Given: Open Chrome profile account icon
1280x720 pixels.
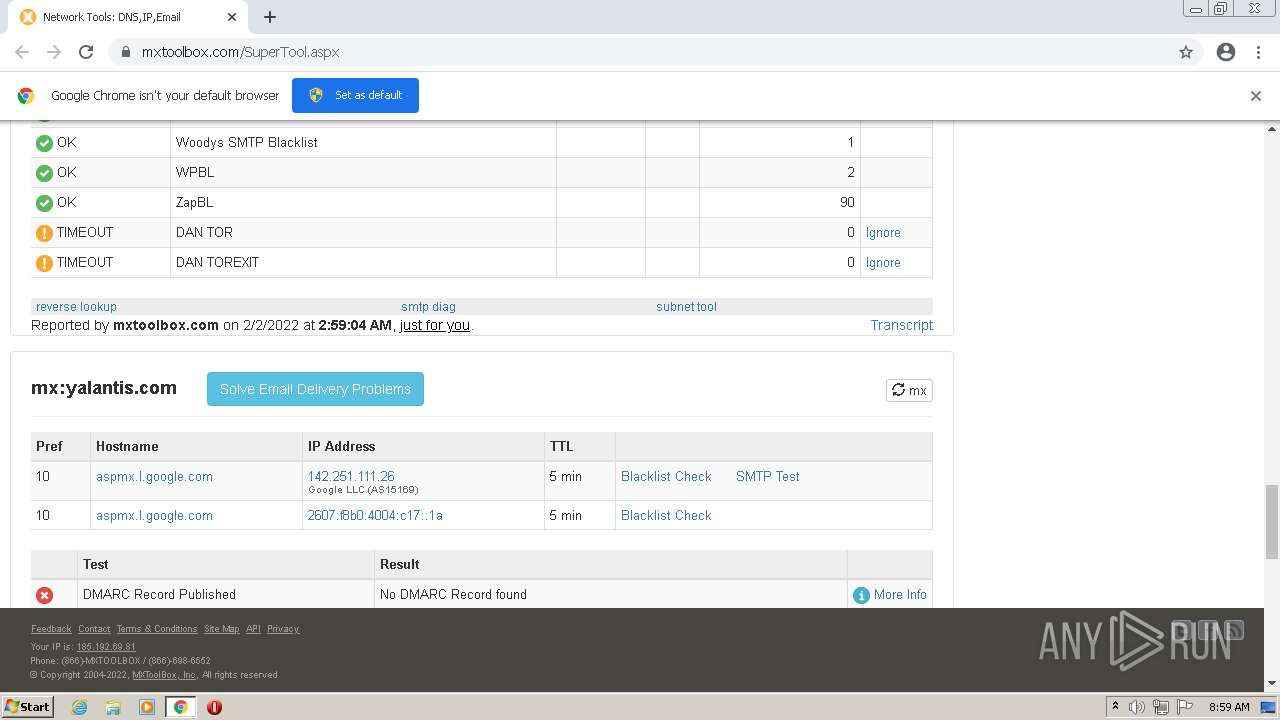Looking at the screenshot, I should click(1226, 52).
